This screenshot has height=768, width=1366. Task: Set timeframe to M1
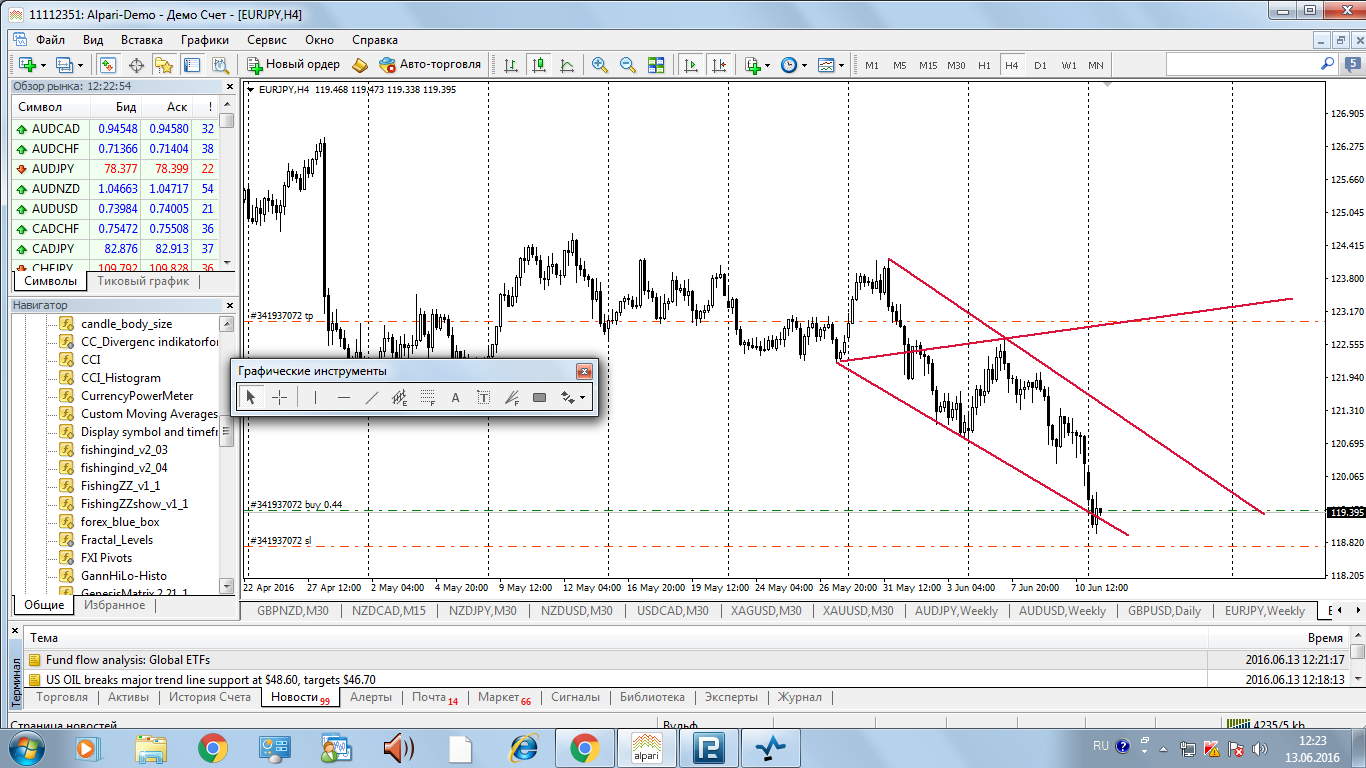(x=872, y=65)
